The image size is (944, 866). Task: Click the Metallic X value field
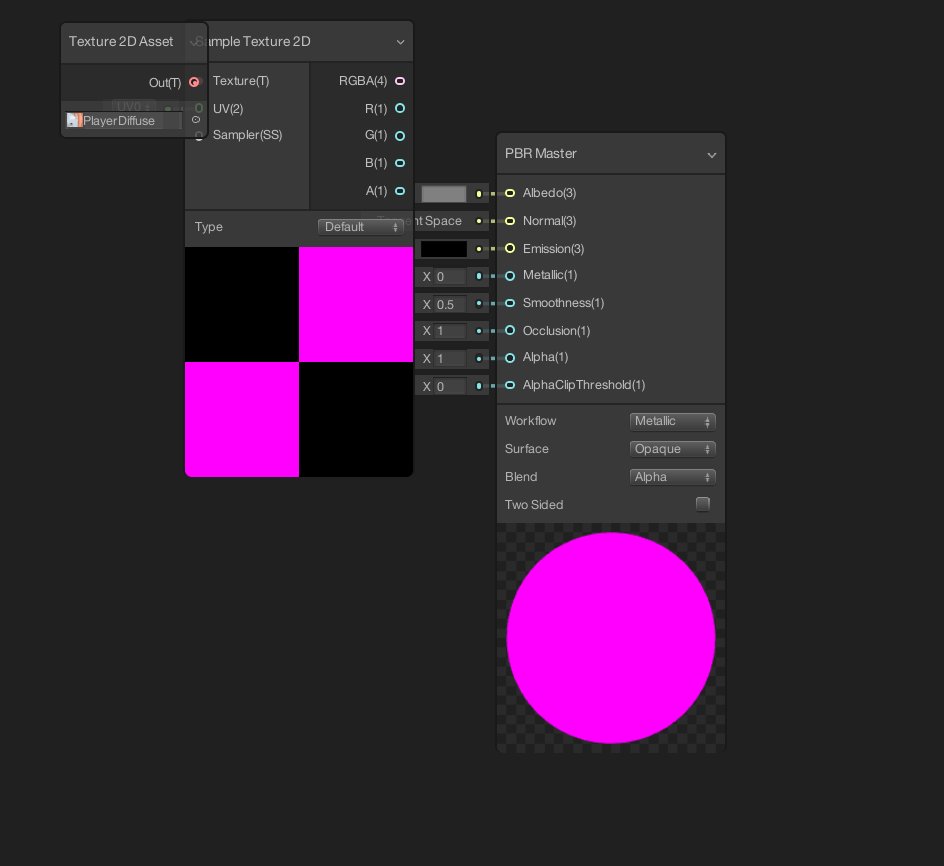[450, 276]
